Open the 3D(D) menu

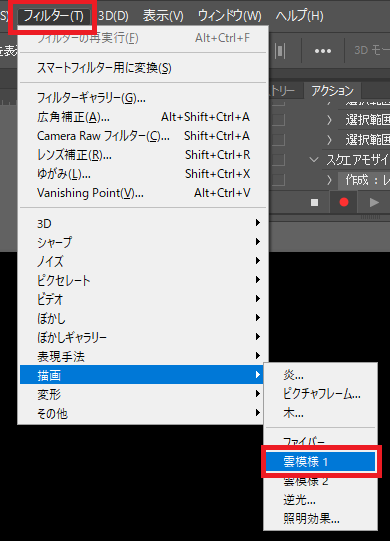pos(113,16)
